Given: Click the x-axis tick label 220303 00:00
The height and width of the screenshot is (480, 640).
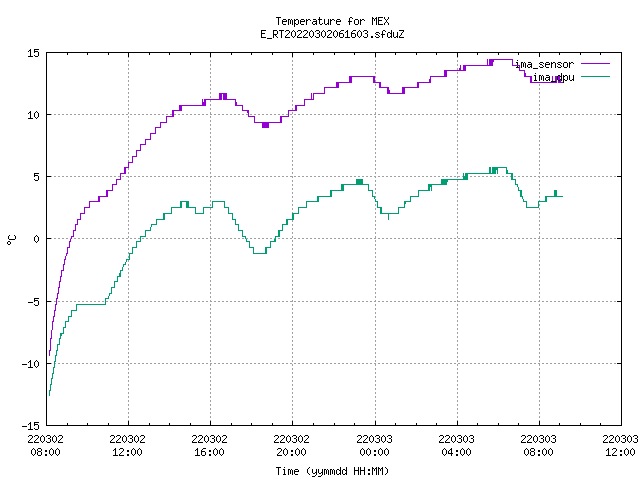Looking at the screenshot, I should (x=374, y=446).
